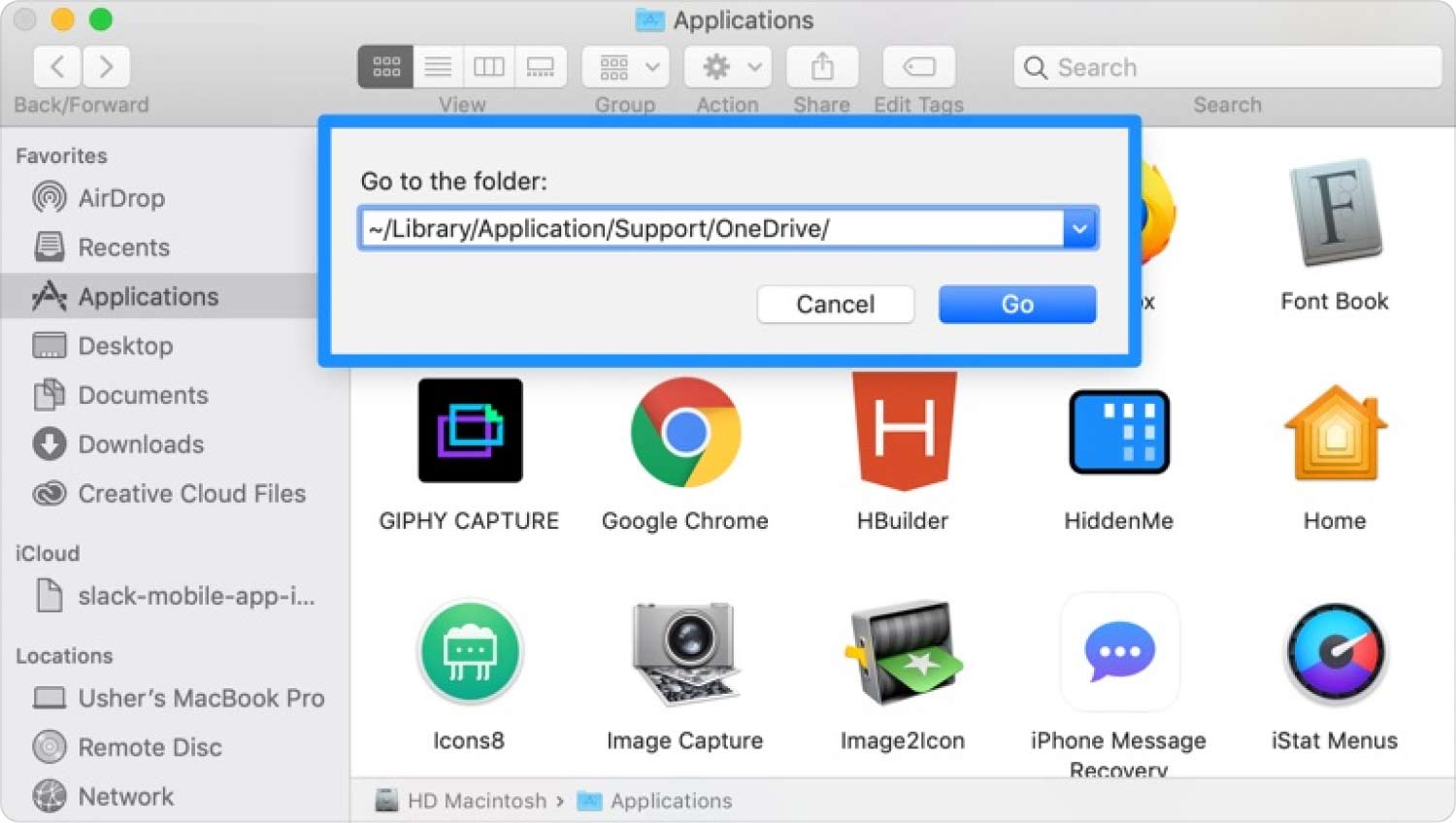
Task: Switch to icon view
Action: coord(385,67)
